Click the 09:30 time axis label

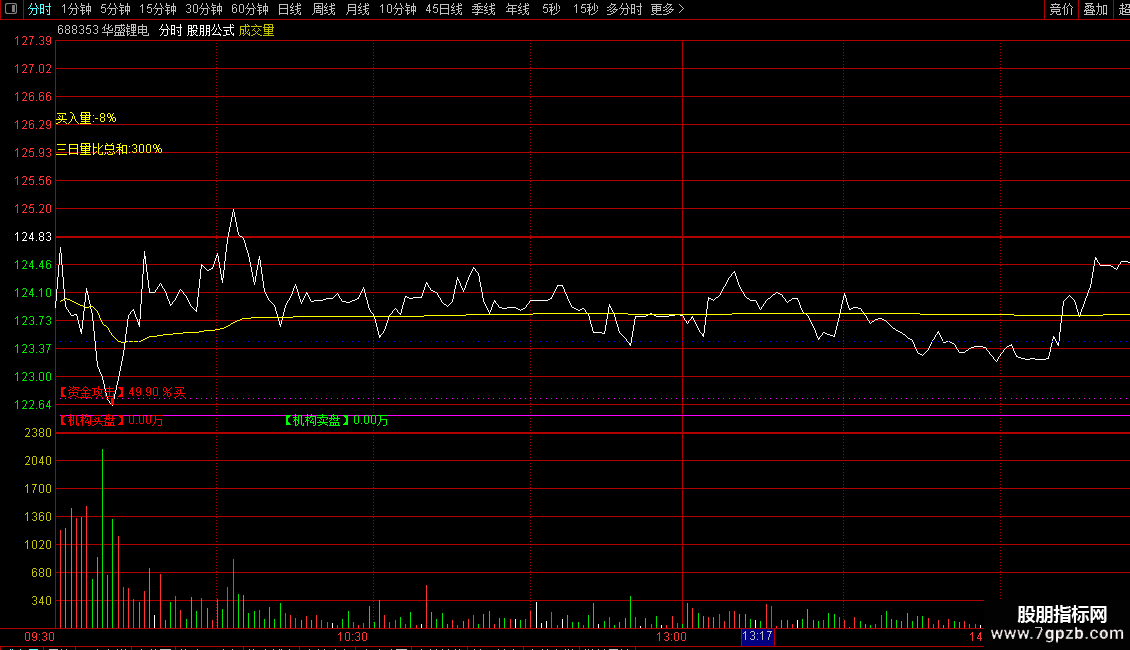40,636
